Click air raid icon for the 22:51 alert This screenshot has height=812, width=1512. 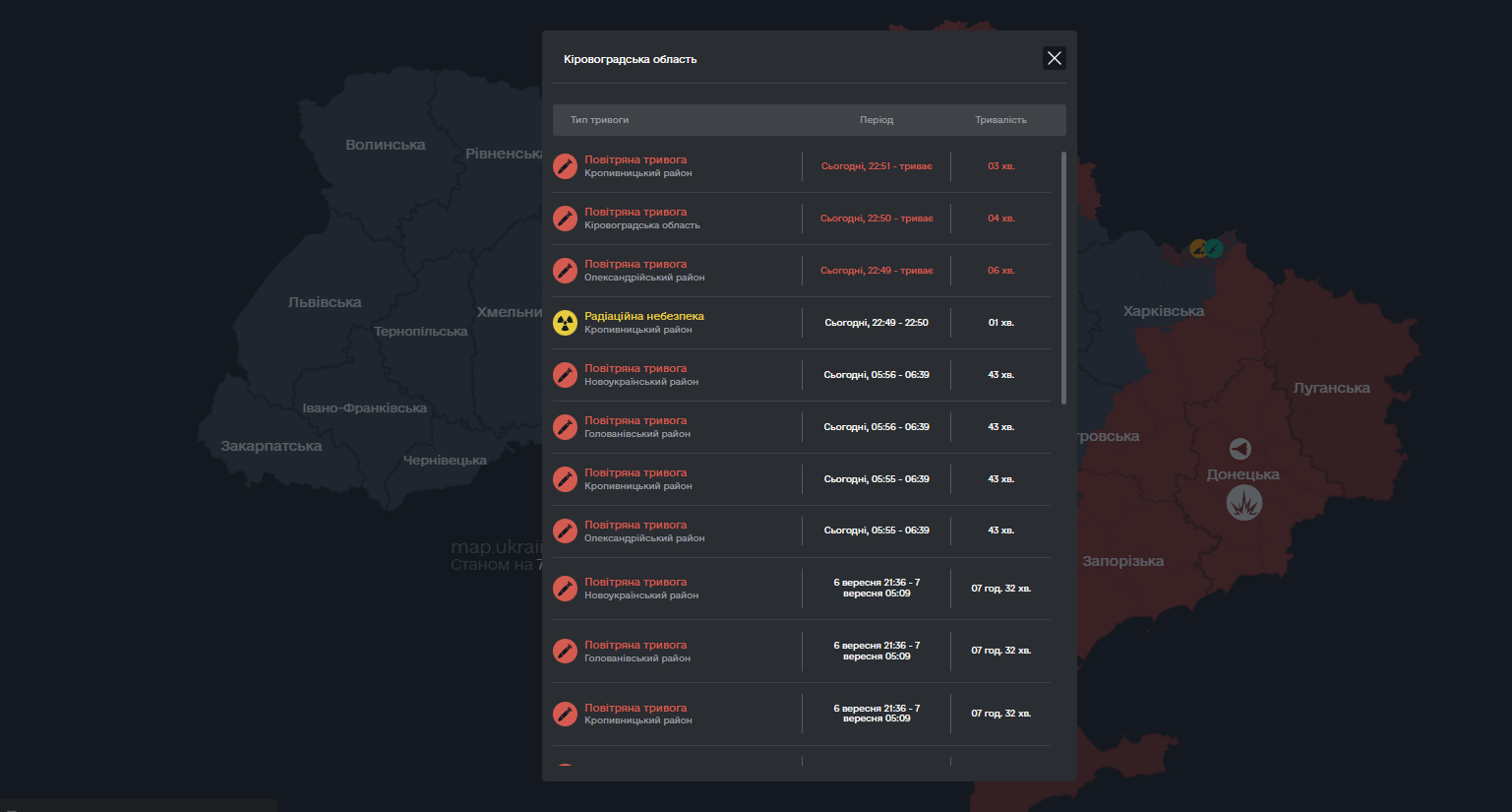coord(565,166)
